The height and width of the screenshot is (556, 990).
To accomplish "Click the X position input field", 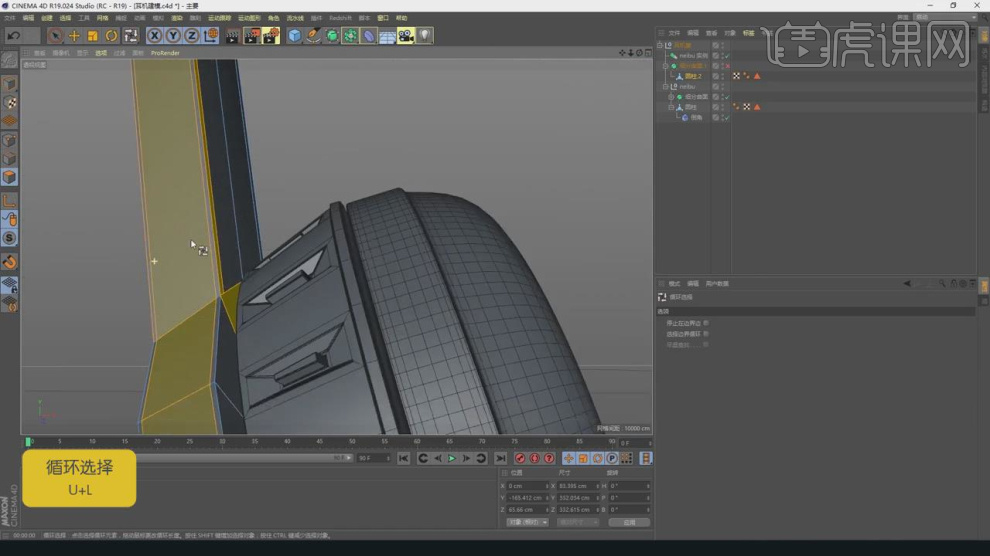I will point(526,485).
